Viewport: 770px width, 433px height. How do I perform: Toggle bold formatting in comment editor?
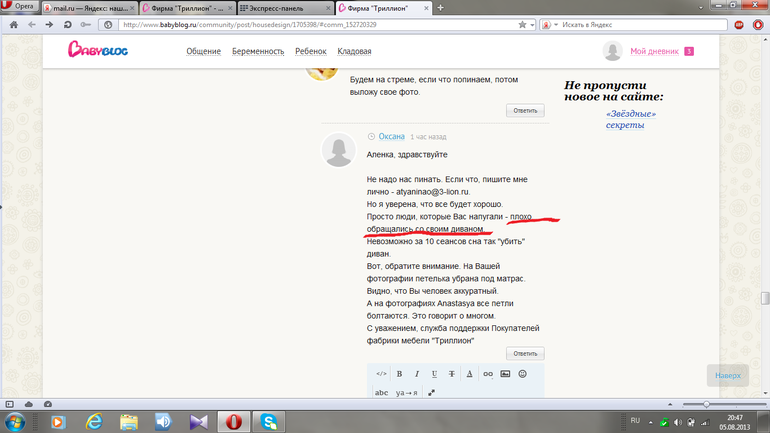coord(399,374)
